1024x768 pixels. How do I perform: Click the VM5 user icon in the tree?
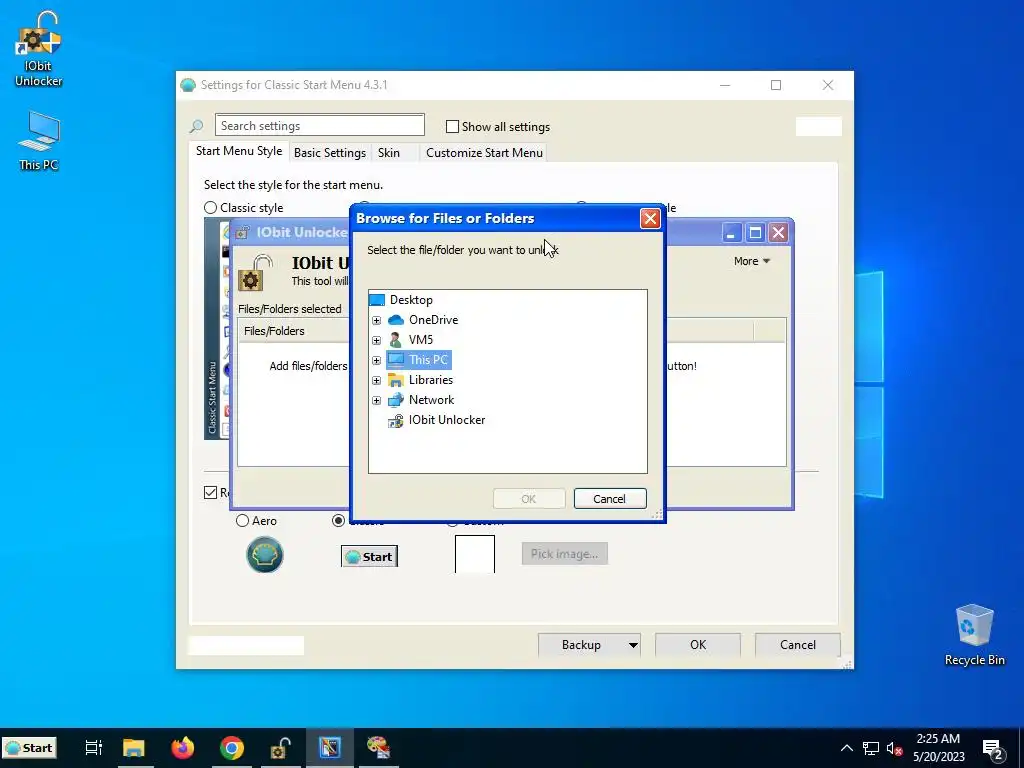[396, 340]
